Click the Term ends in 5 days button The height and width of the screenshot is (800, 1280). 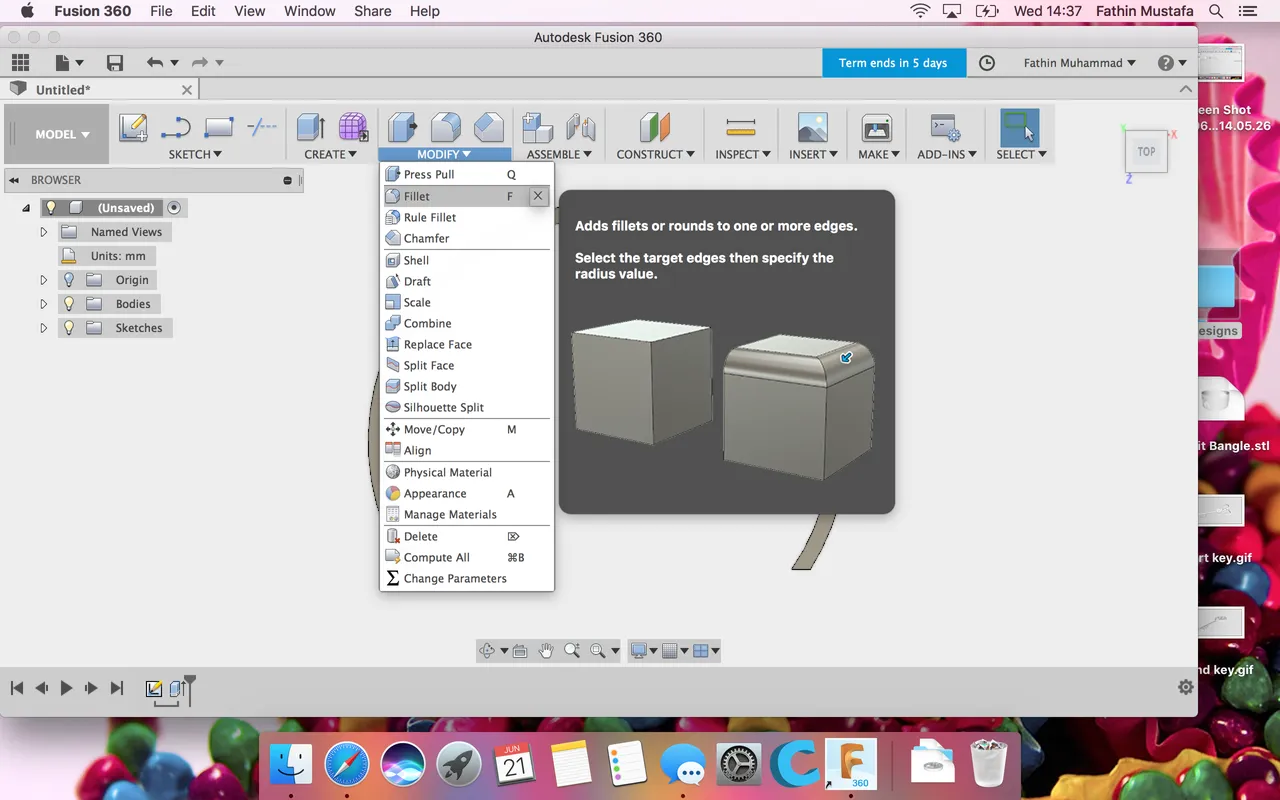point(894,63)
